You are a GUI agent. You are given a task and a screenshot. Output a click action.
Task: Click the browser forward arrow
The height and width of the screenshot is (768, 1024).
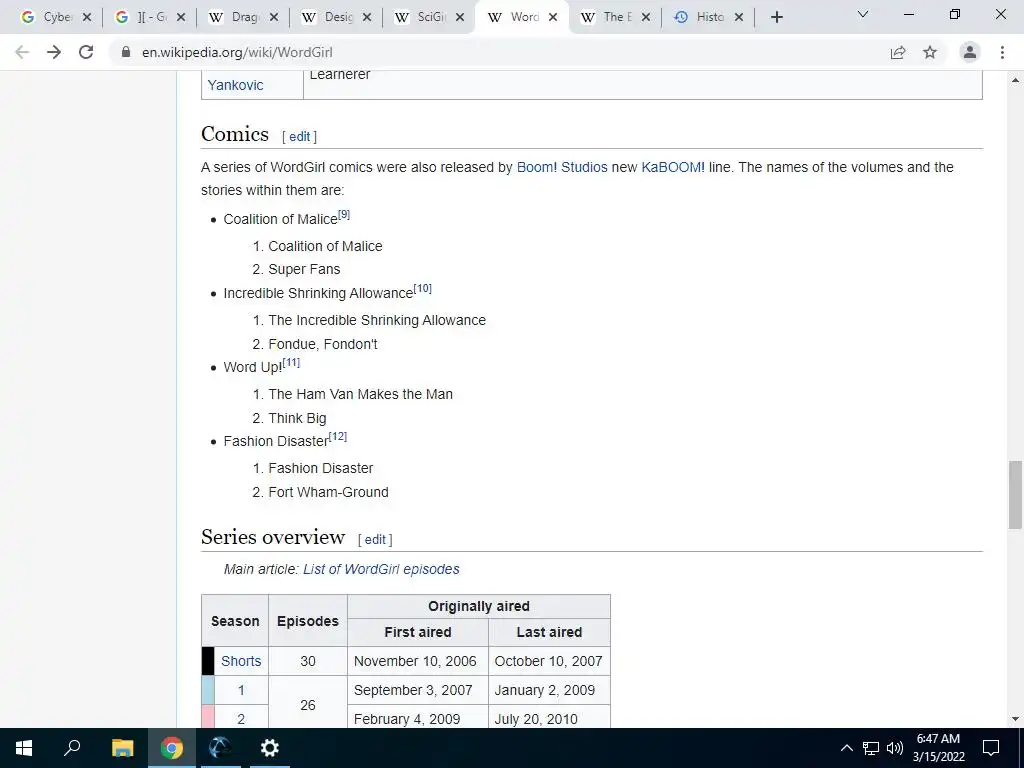(54, 52)
